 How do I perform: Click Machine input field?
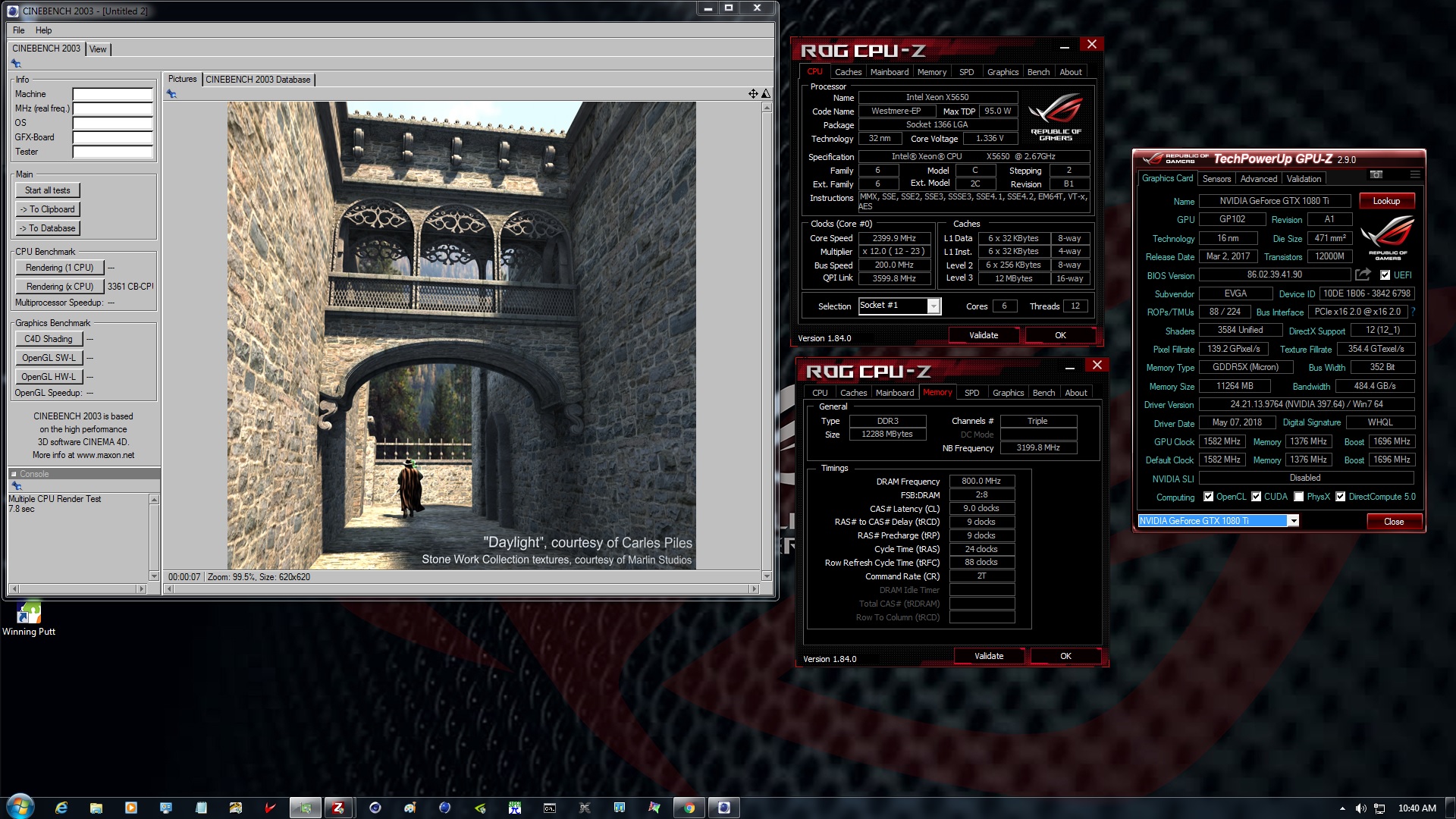tap(112, 94)
